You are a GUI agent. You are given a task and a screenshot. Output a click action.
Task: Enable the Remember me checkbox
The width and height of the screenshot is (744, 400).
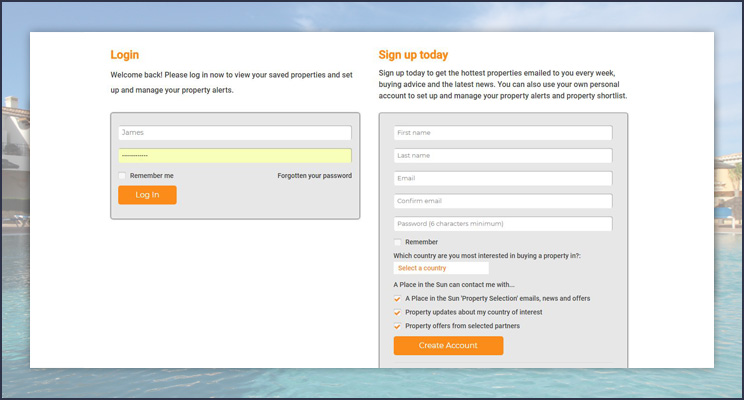(122, 176)
